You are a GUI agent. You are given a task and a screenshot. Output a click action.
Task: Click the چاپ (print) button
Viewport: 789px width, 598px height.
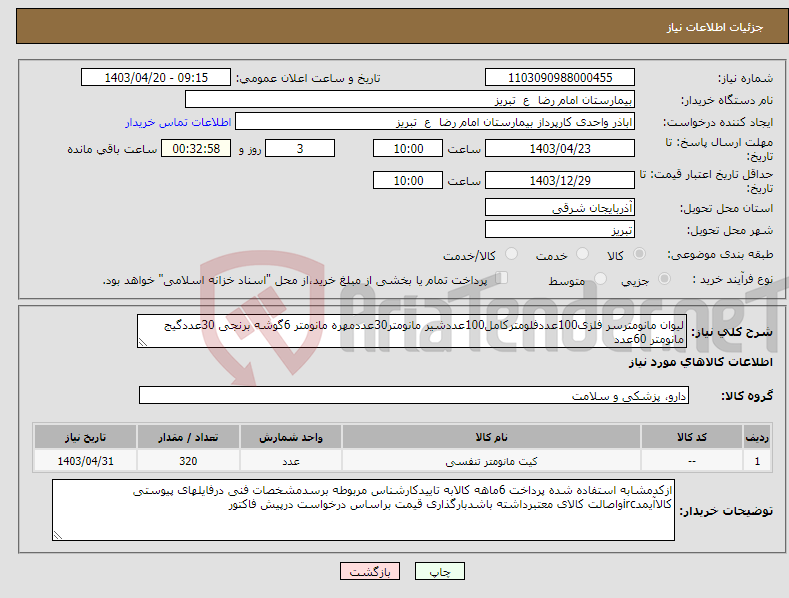coord(439,572)
